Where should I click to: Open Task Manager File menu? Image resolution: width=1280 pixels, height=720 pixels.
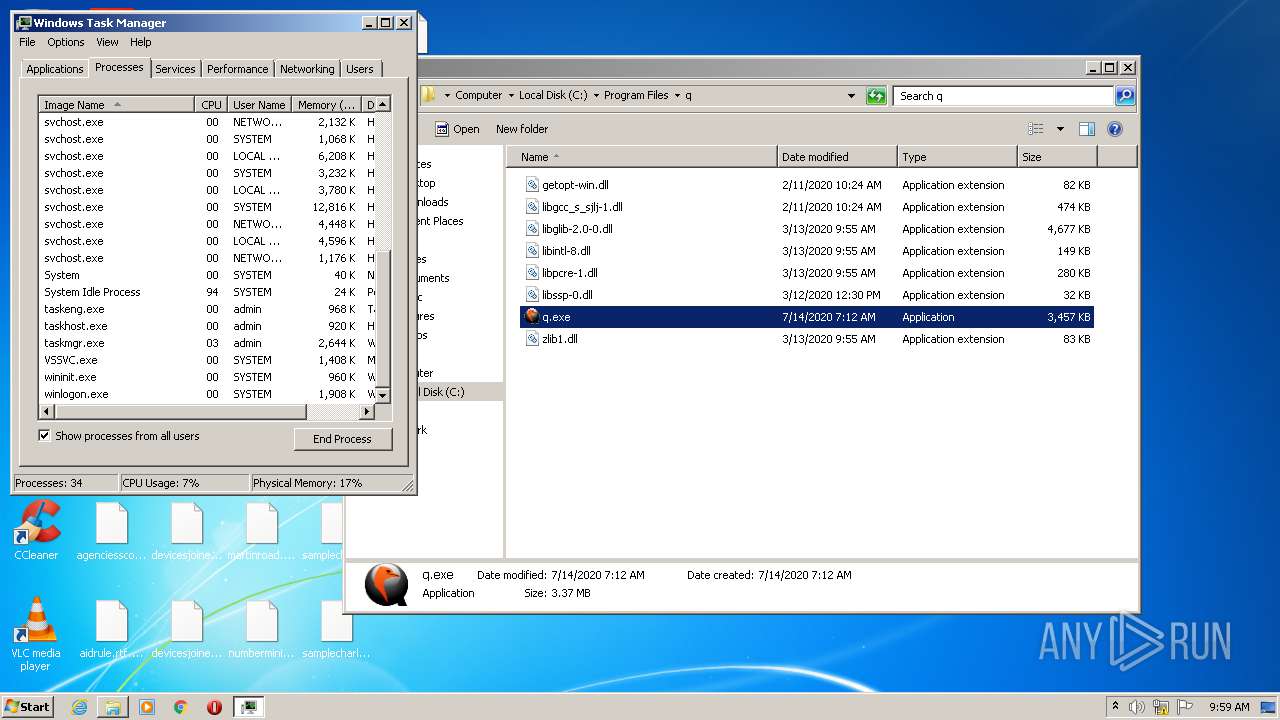click(27, 42)
